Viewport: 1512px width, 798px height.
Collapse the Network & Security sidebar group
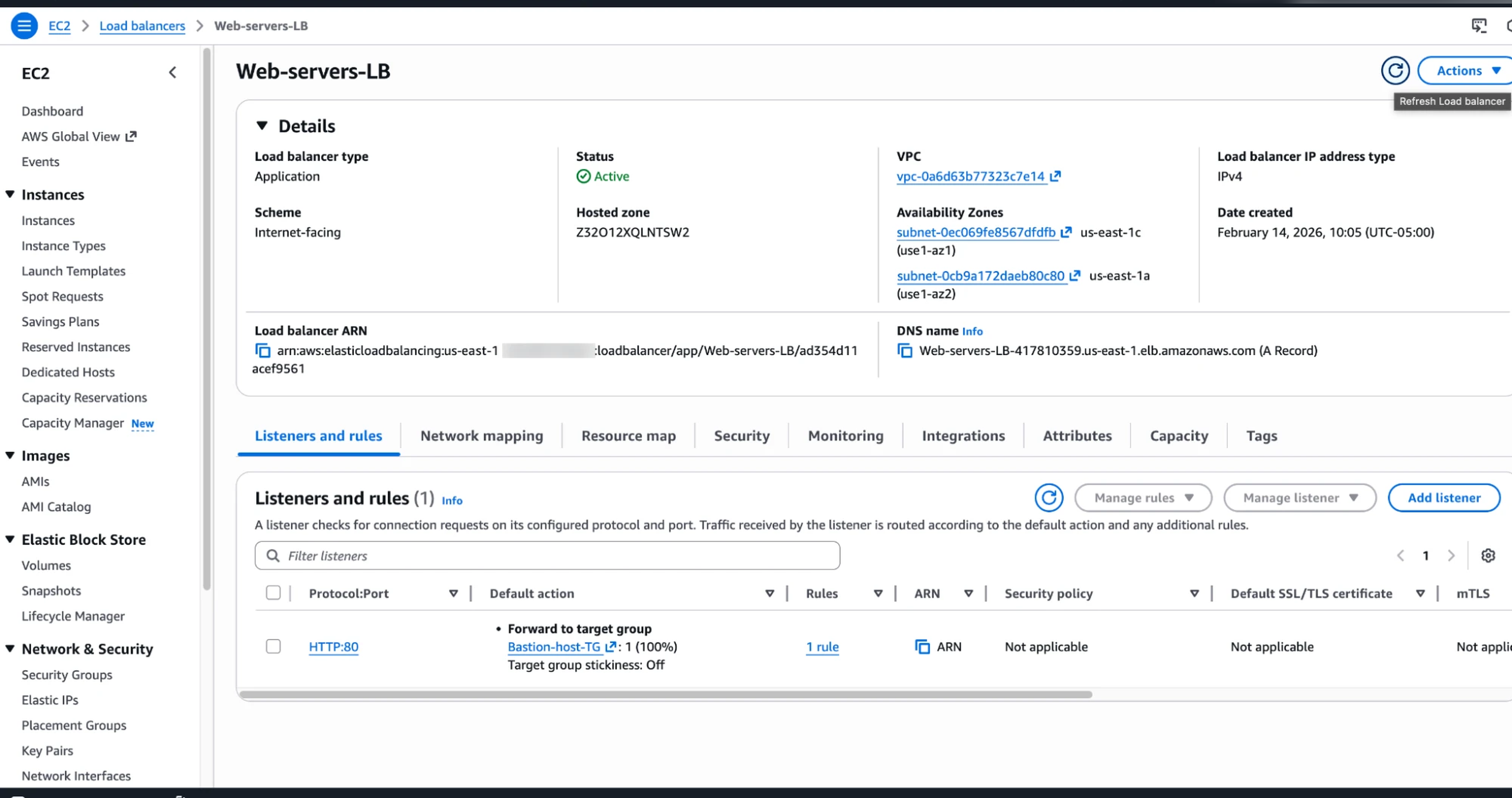tap(10, 648)
